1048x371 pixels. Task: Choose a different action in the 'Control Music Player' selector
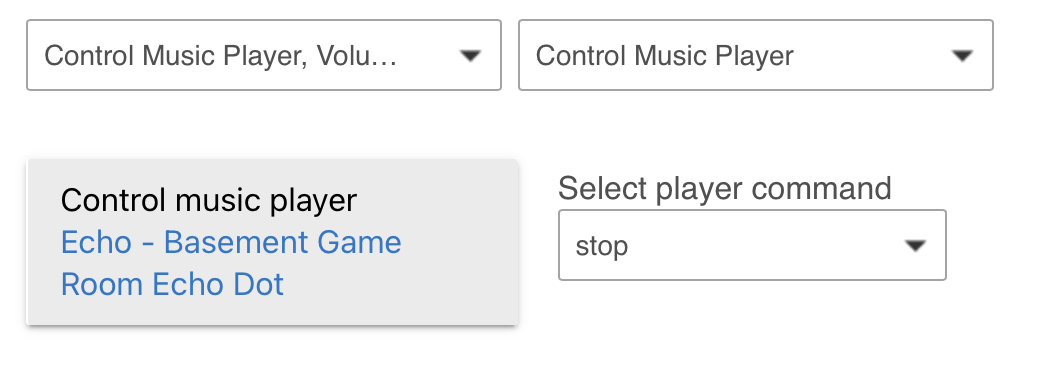pos(756,55)
